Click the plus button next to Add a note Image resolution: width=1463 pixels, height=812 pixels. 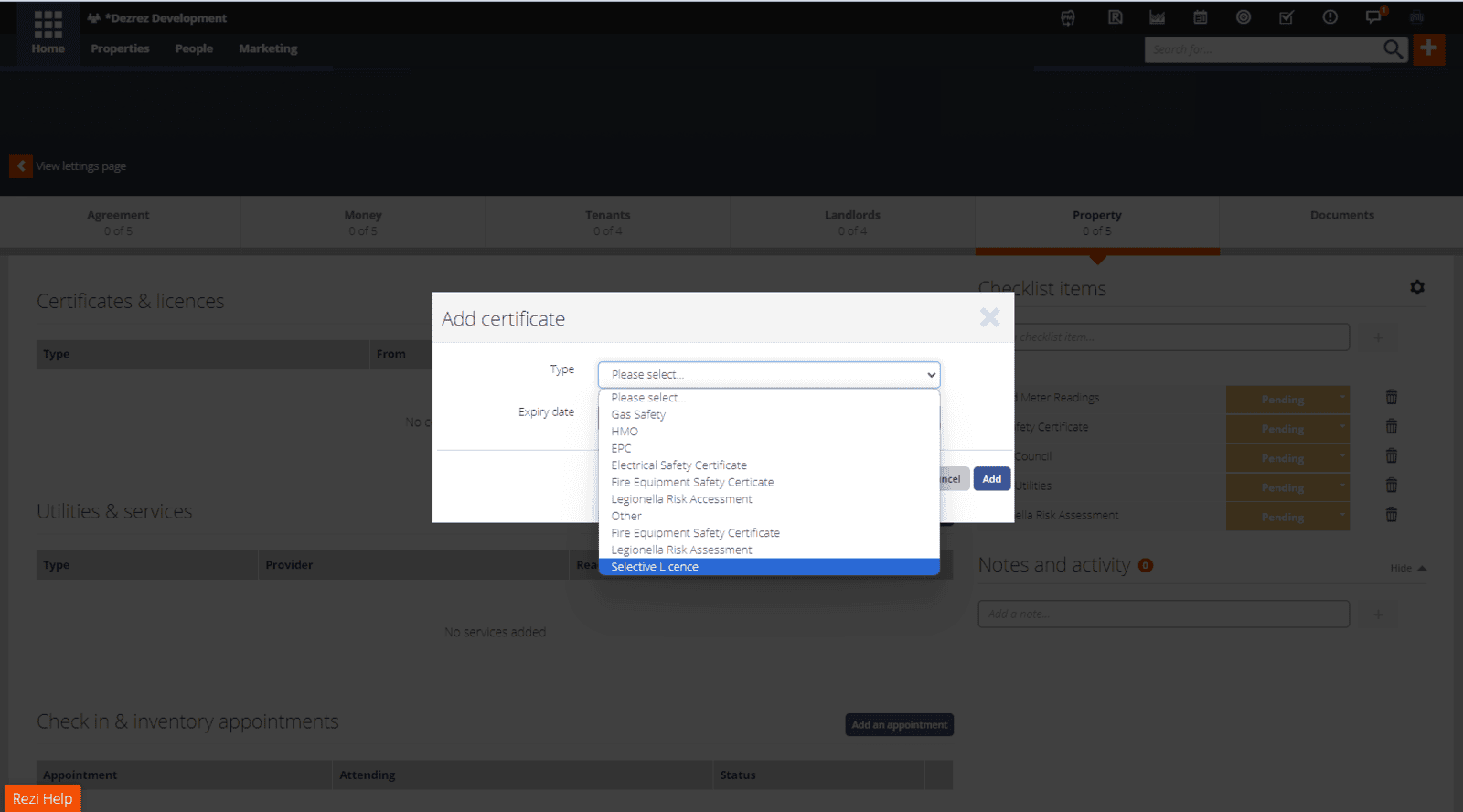(x=1378, y=614)
